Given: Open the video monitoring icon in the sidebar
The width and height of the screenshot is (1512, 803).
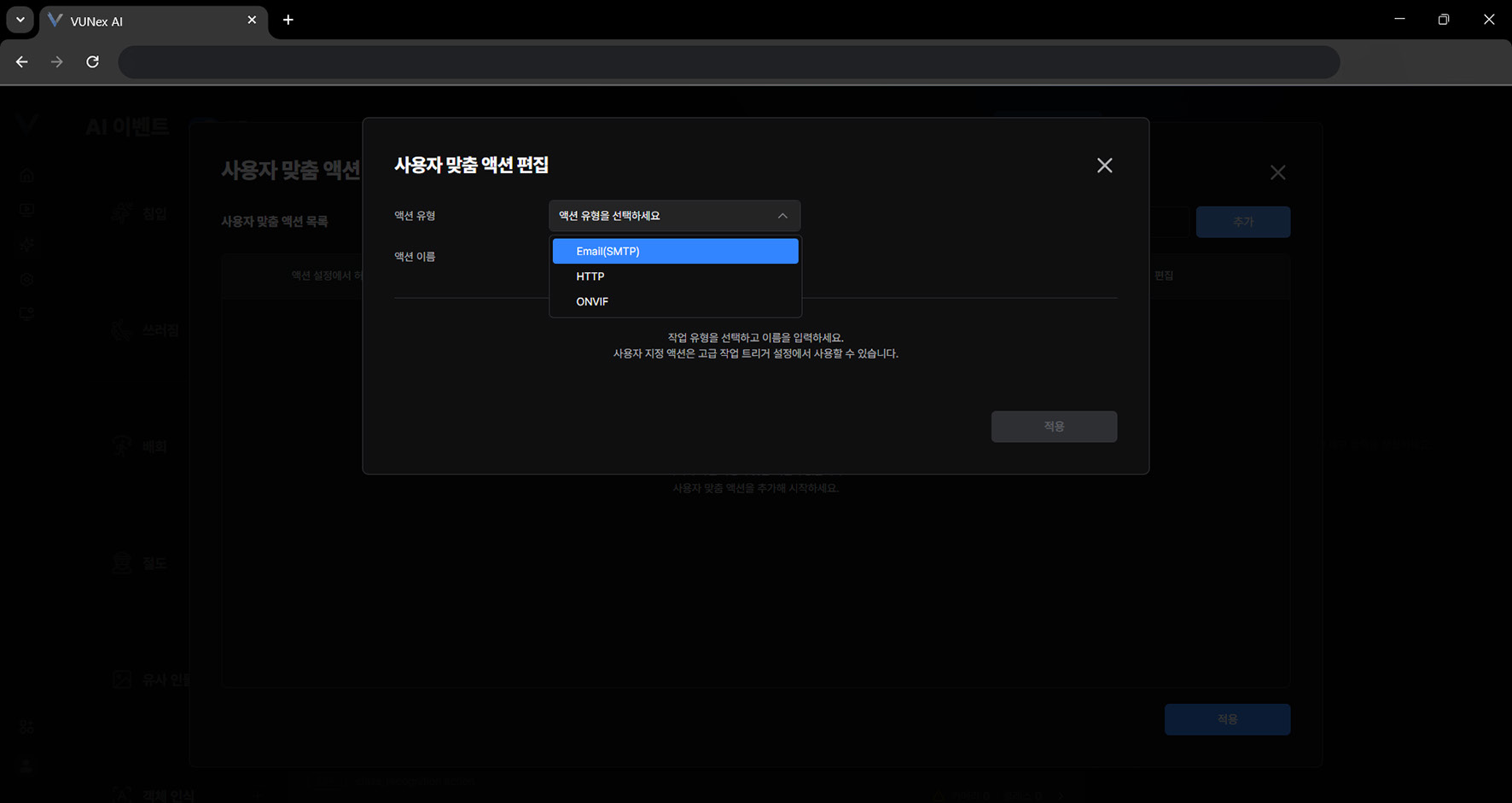Looking at the screenshot, I should point(26,209).
